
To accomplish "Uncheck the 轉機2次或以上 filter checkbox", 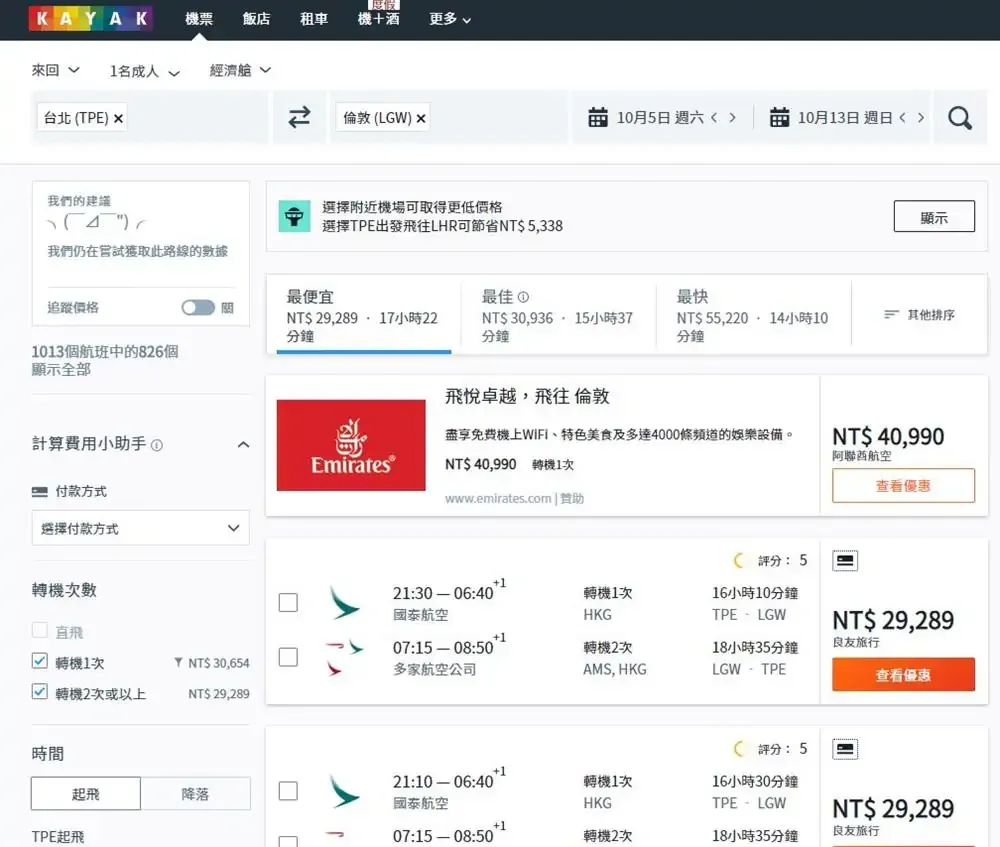I will (x=40, y=692).
